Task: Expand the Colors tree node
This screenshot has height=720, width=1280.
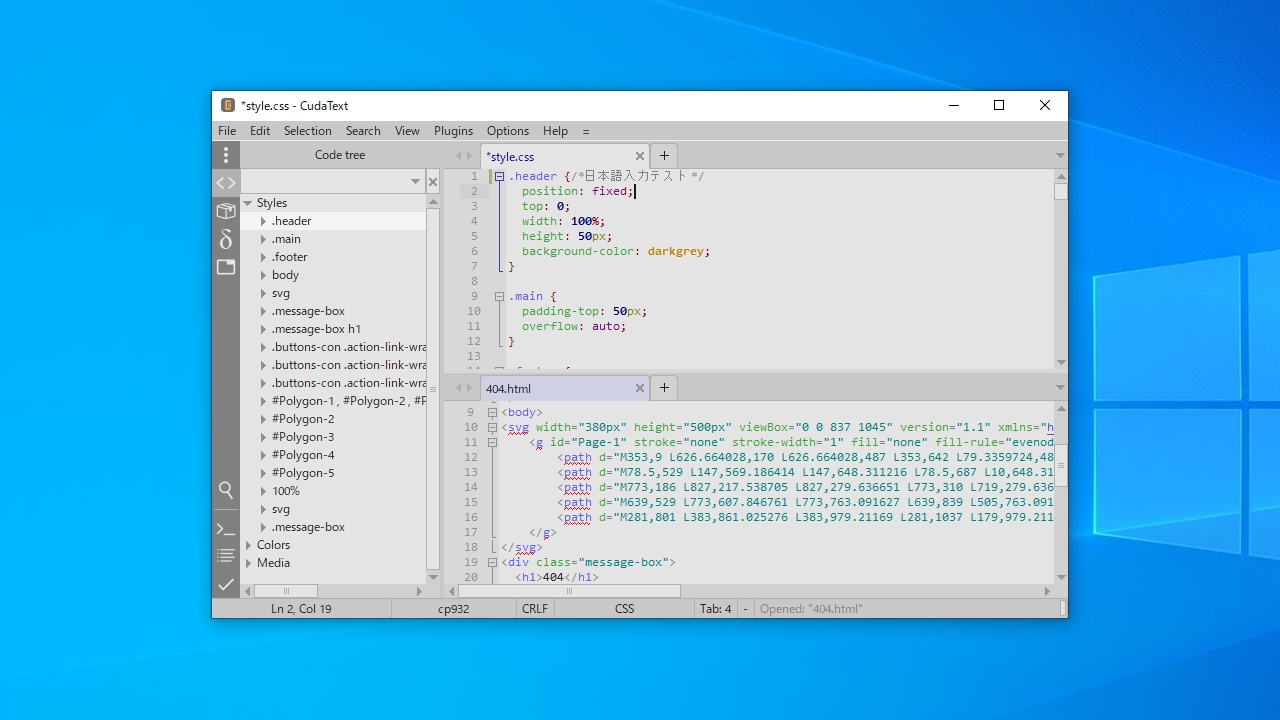Action: 248,545
